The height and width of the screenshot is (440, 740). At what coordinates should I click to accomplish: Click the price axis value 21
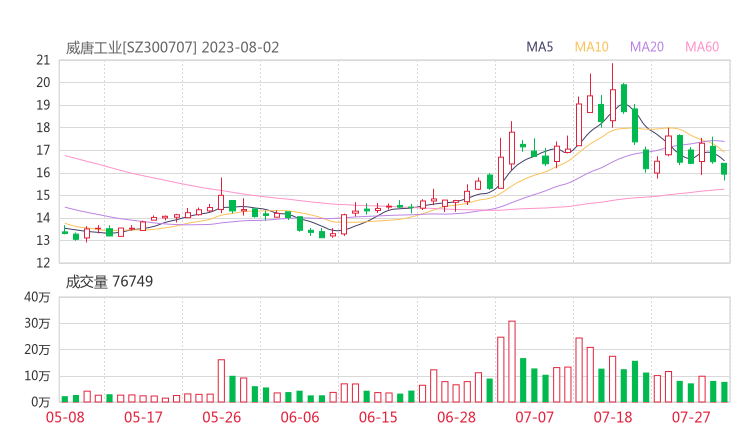(x=43, y=60)
